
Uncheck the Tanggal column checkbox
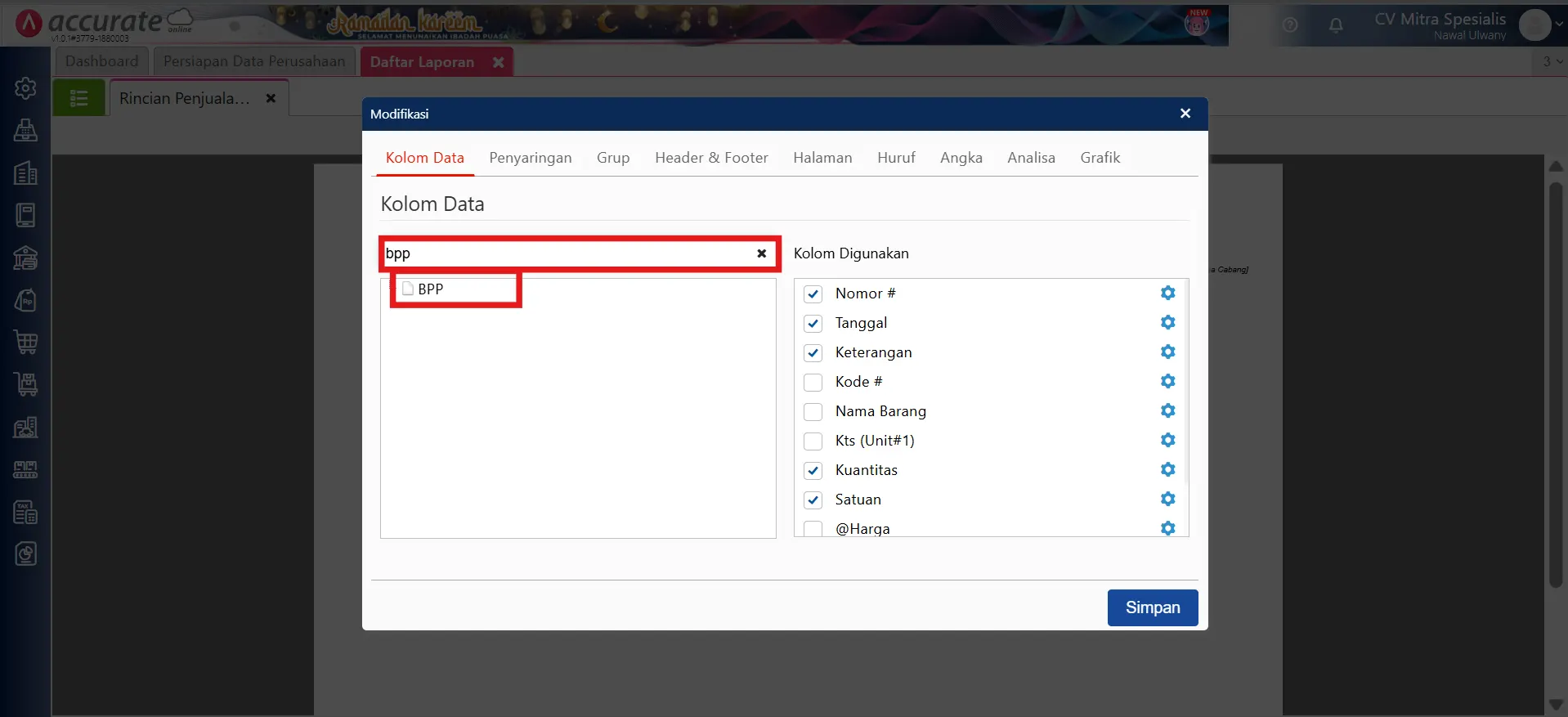pyautogui.click(x=813, y=324)
